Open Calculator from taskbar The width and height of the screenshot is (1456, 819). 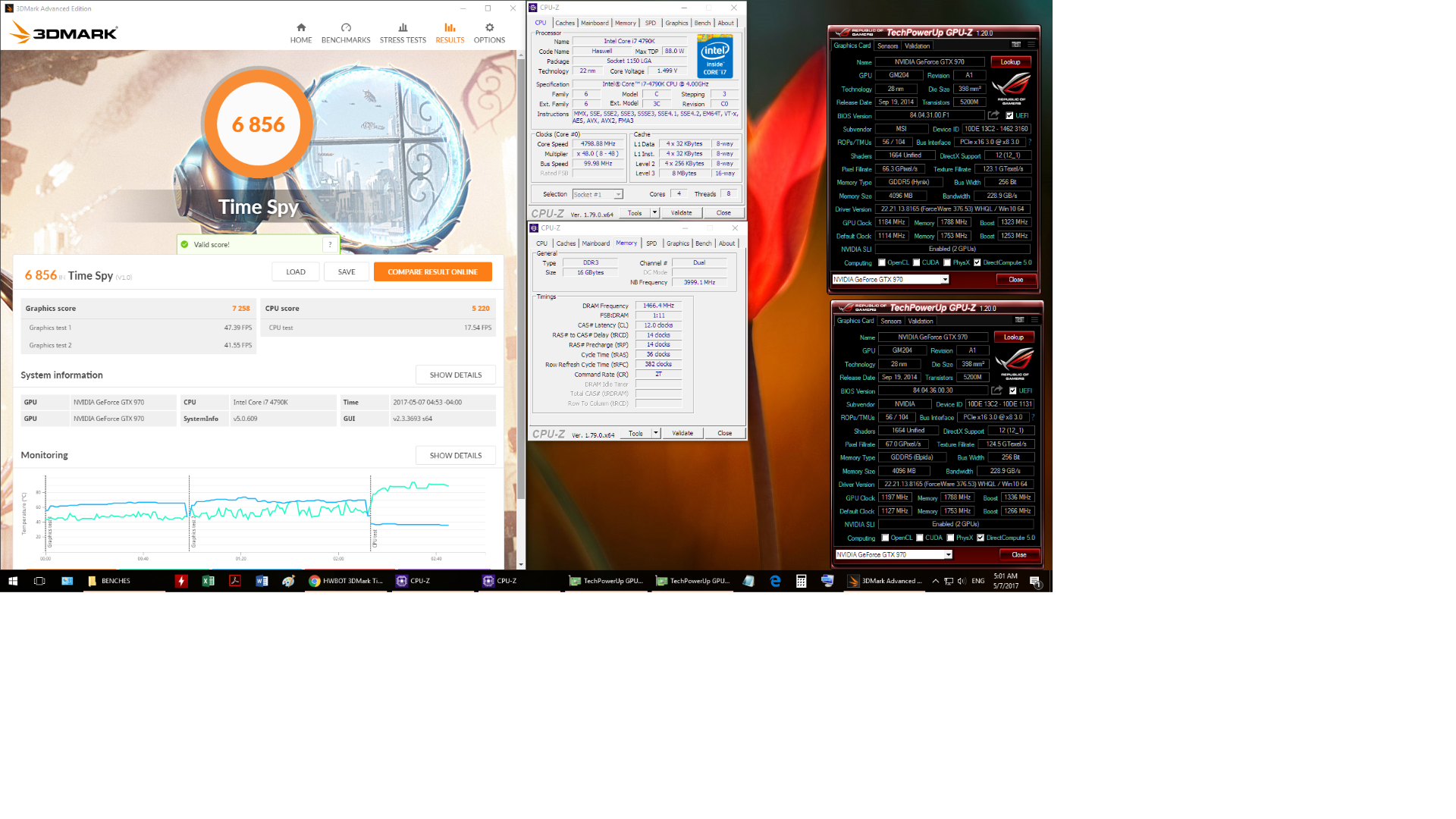click(801, 581)
